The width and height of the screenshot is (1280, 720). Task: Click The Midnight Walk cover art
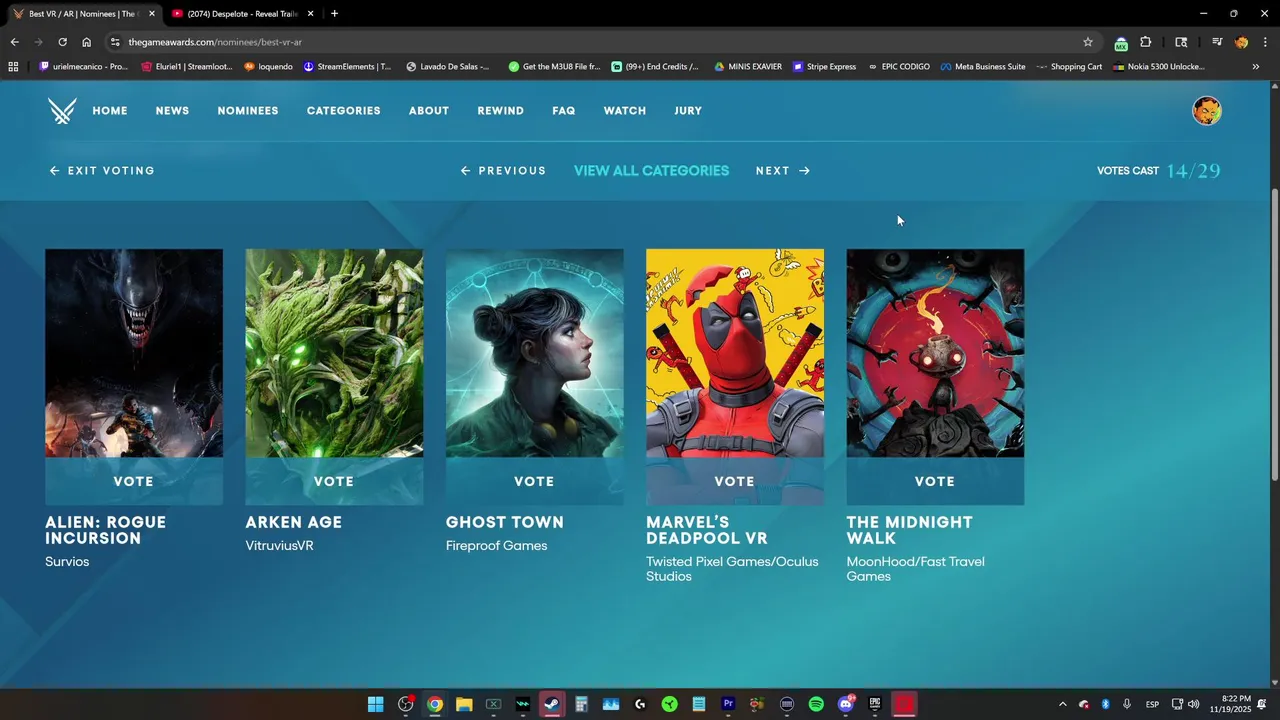pos(935,353)
